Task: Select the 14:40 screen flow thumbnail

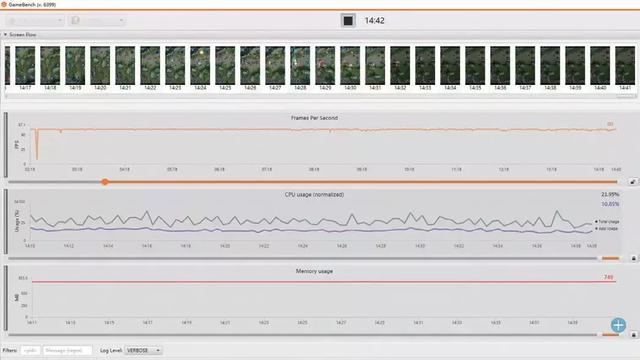Action: point(600,65)
